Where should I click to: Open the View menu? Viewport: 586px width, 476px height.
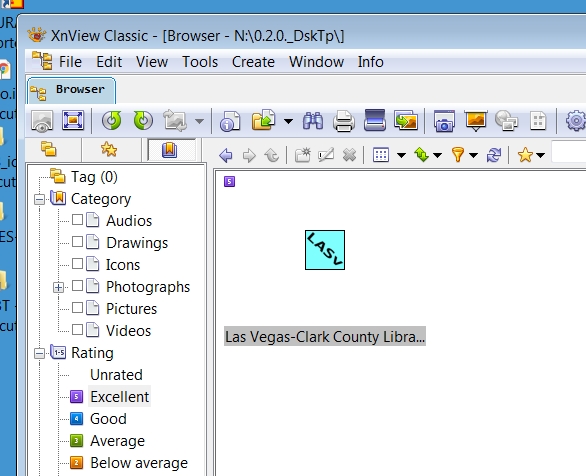152,62
